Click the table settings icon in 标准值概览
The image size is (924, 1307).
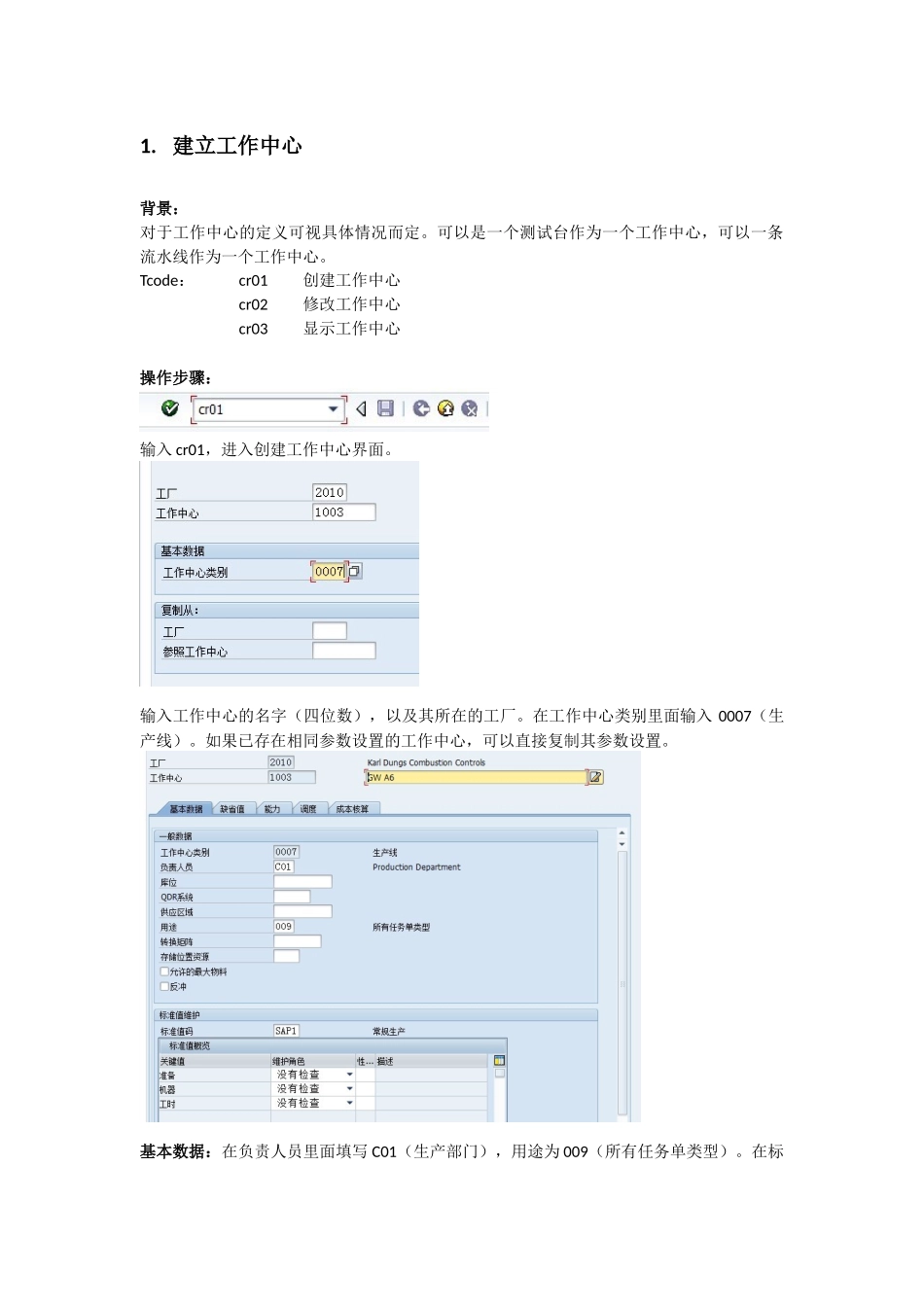pyautogui.click(x=500, y=1061)
